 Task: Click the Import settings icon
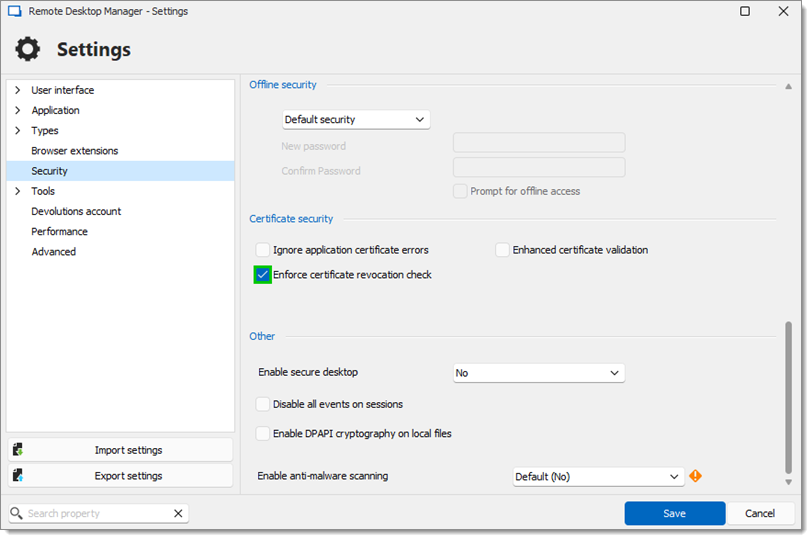point(18,449)
